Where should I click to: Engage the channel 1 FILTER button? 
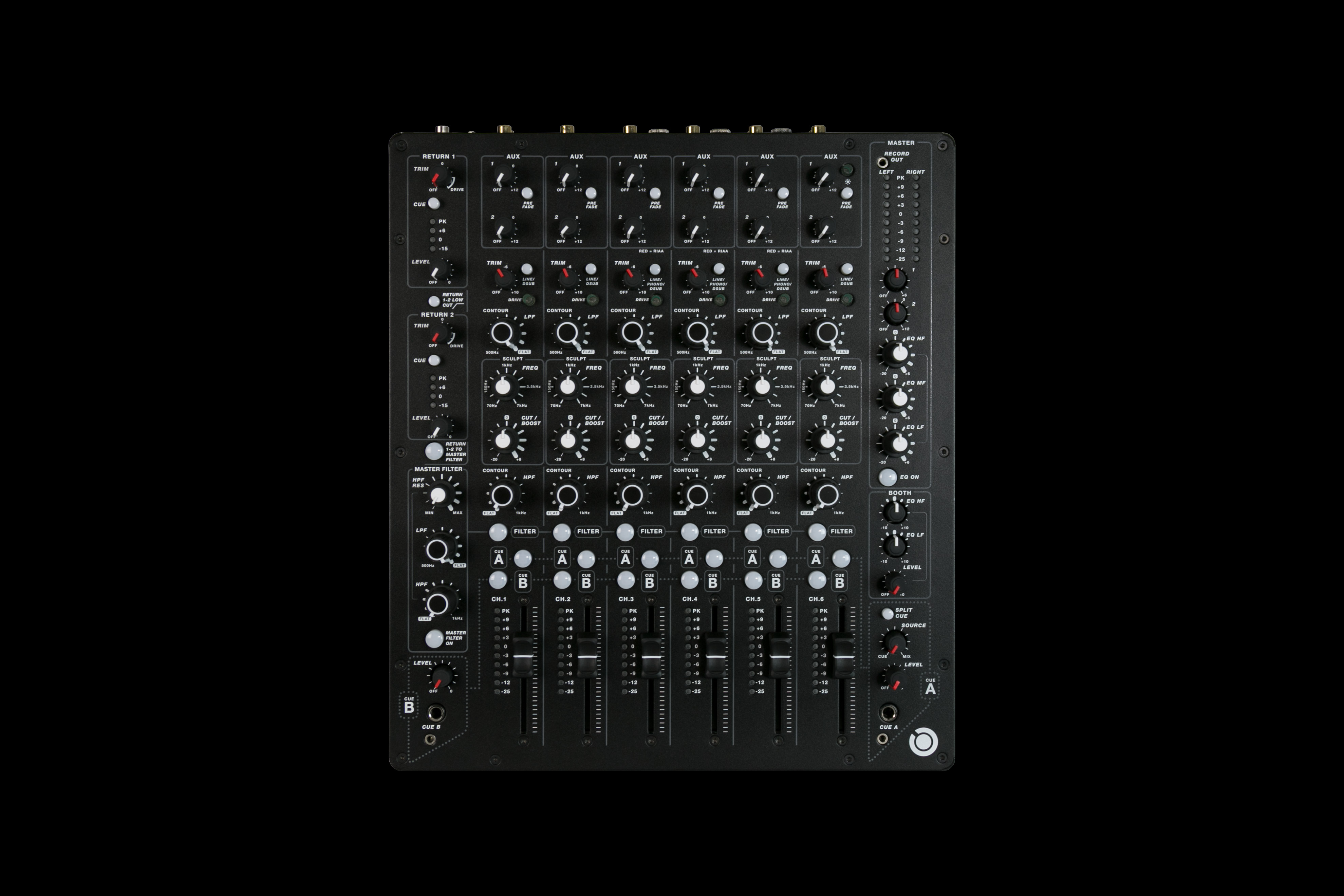(498, 532)
